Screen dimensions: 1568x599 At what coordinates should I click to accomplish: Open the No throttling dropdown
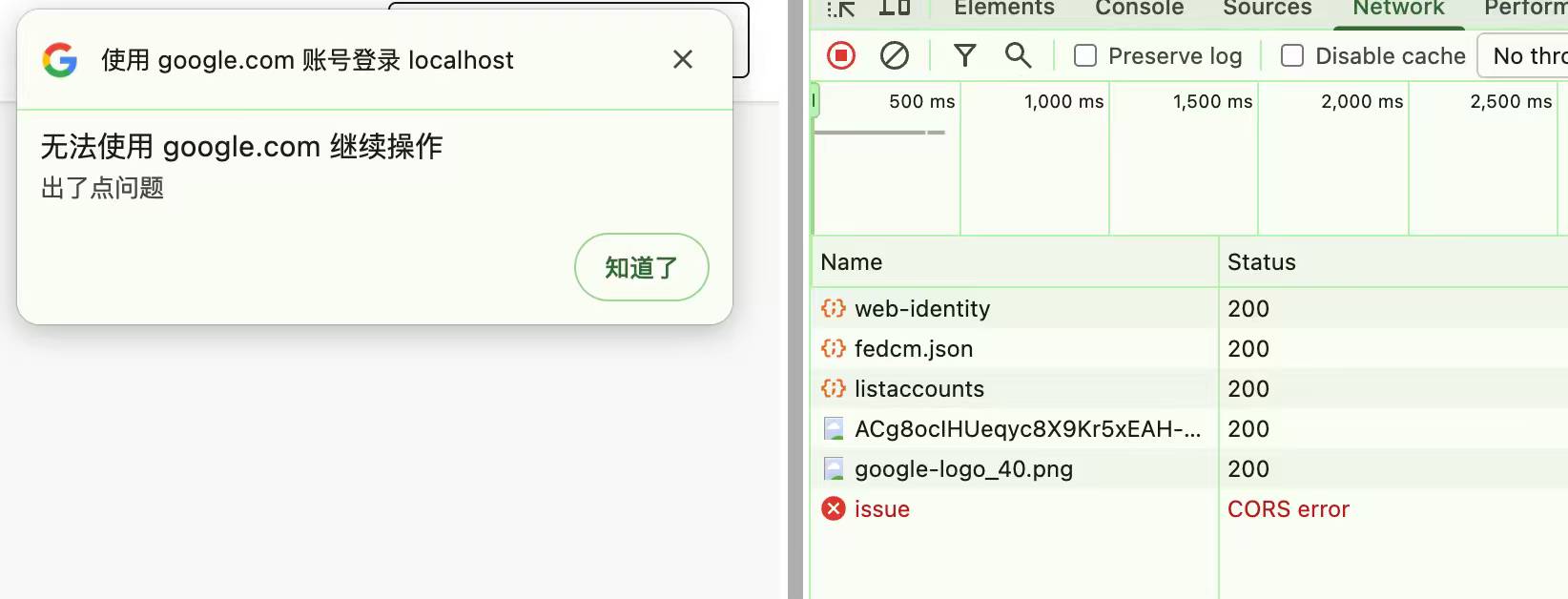tap(1524, 56)
